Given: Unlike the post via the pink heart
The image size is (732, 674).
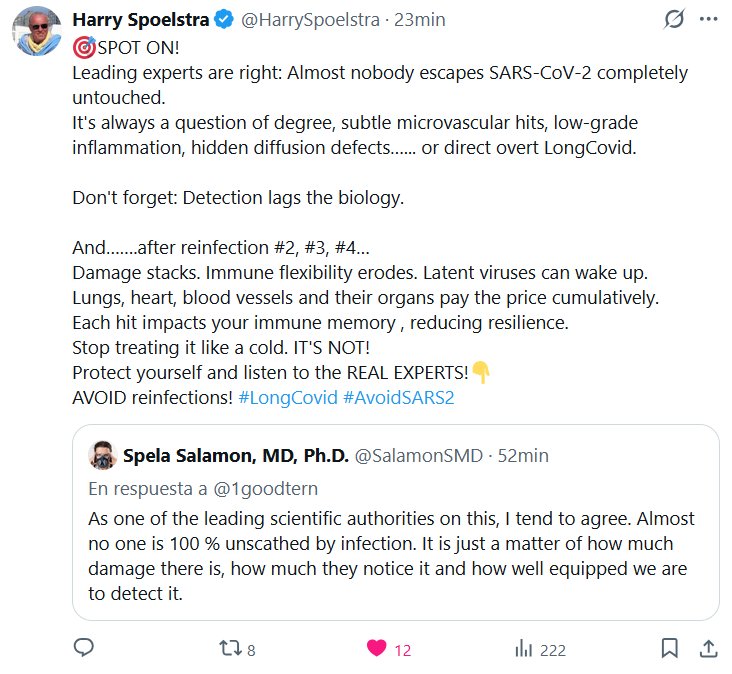Looking at the screenshot, I should [377, 649].
